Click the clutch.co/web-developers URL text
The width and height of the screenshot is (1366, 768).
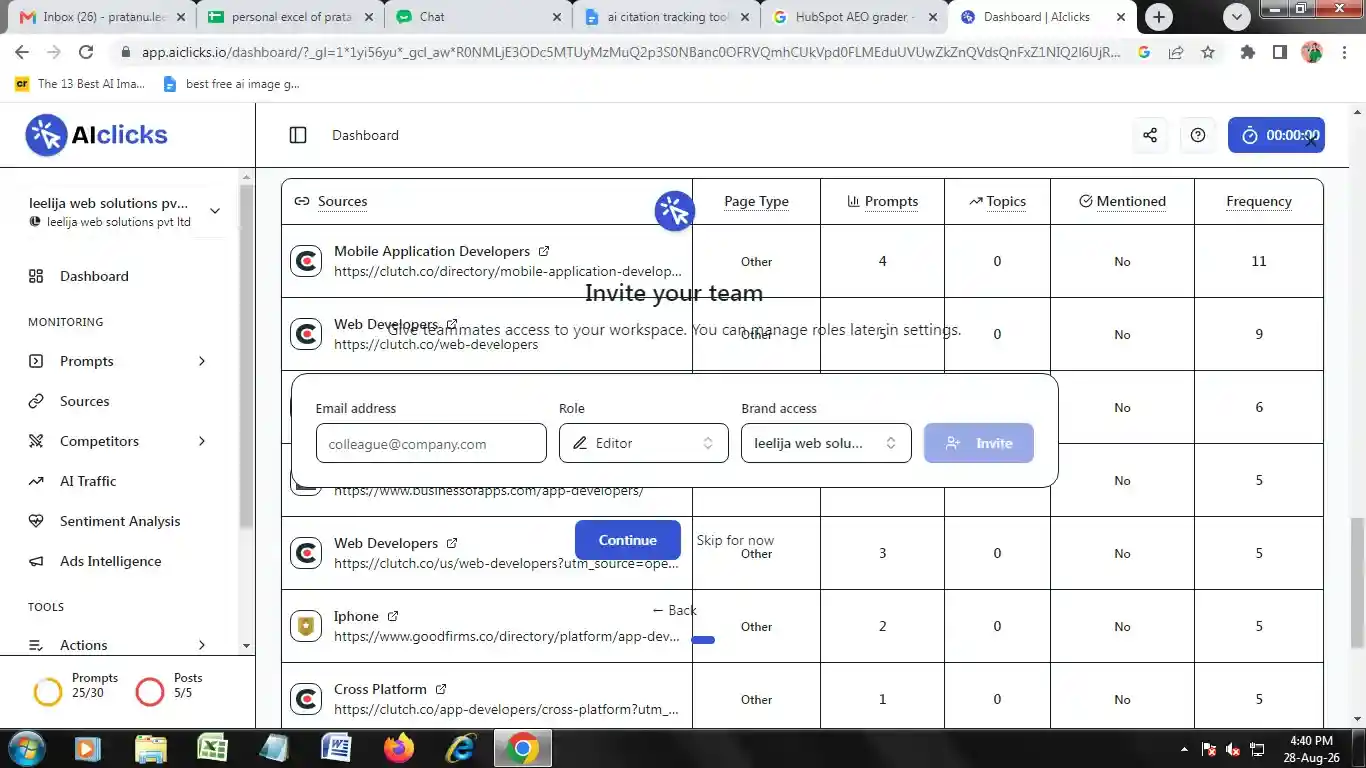(436, 344)
